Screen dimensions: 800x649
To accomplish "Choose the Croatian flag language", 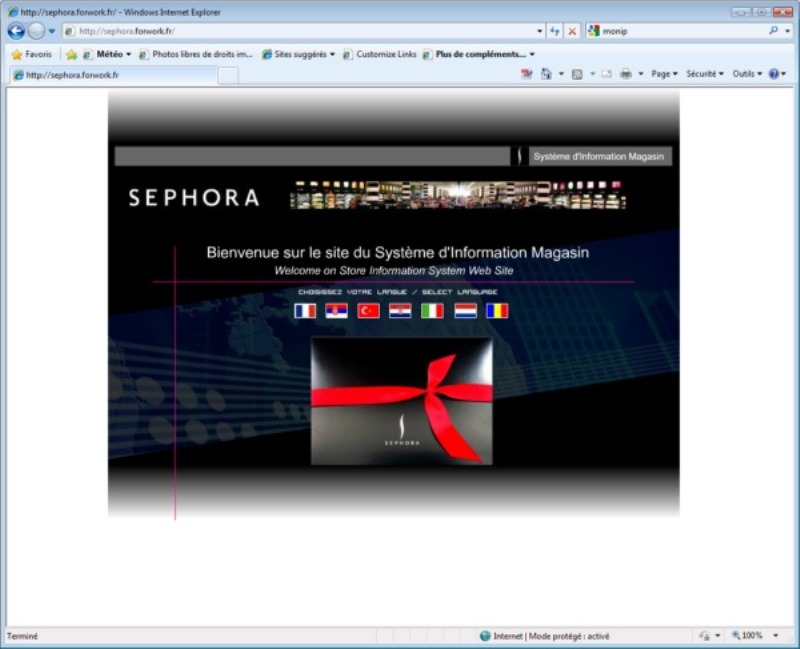I will tap(400, 311).
